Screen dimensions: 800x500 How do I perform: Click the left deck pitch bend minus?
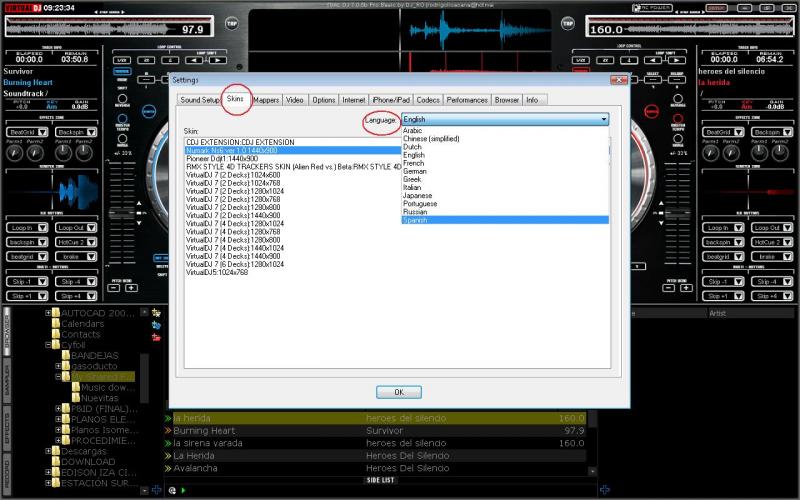(x=114, y=288)
